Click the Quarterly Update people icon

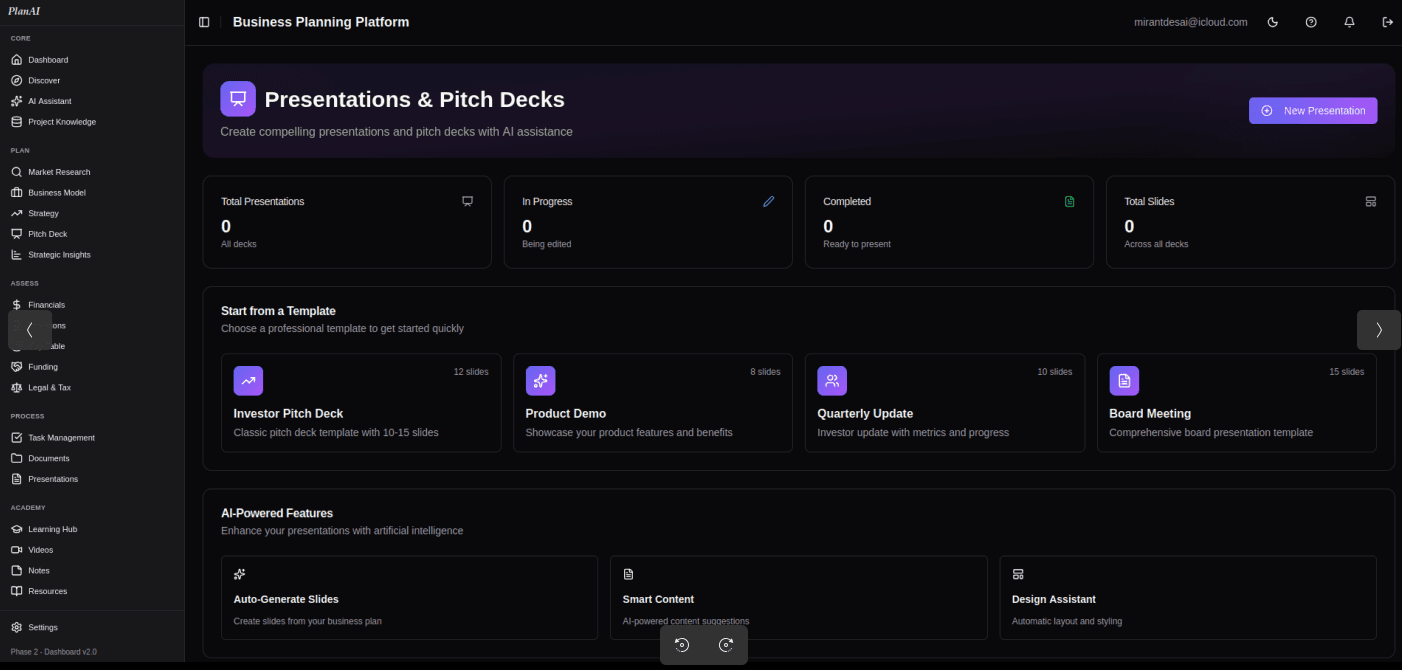tap(832, 380)
